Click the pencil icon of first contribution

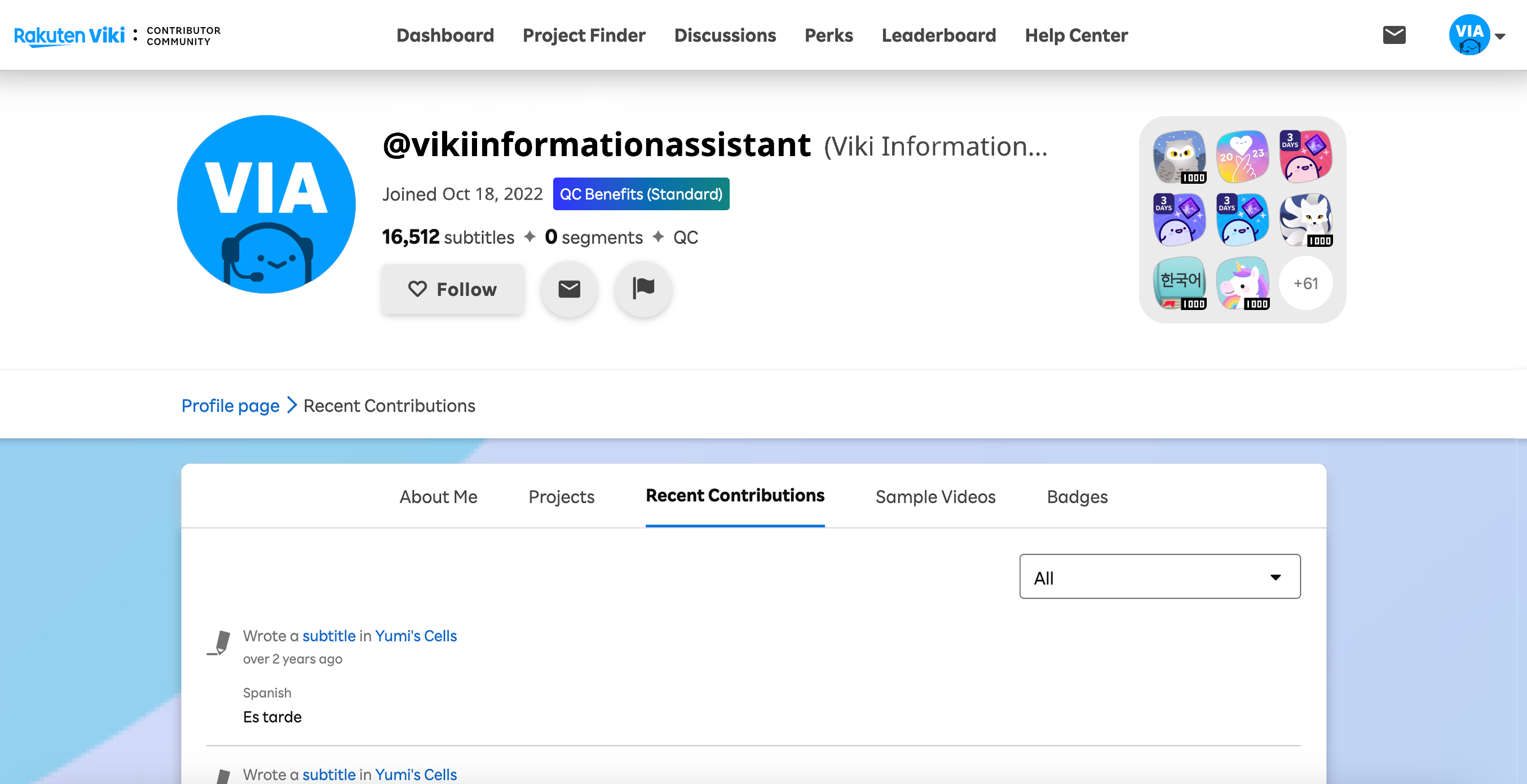click(219, 643)
